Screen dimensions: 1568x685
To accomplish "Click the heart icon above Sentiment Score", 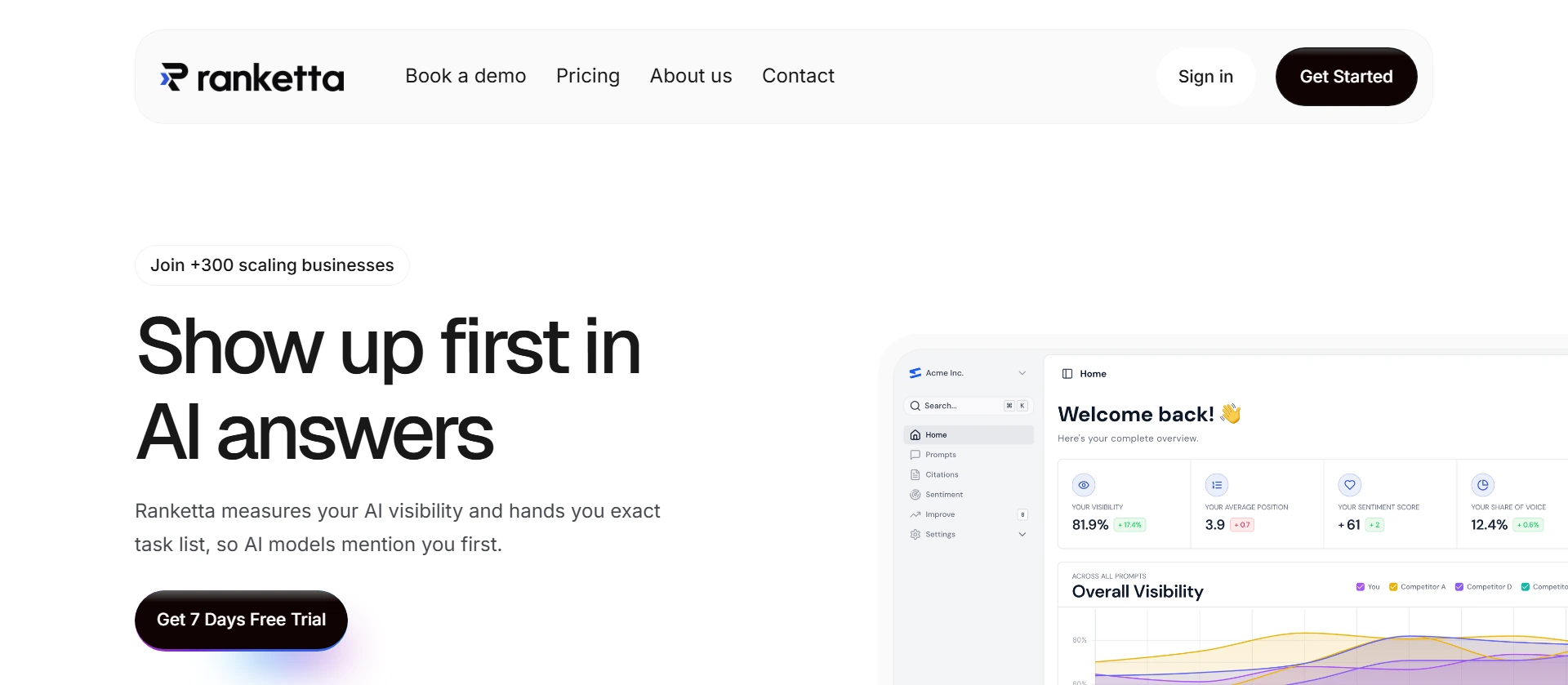I will (1349, 485).
